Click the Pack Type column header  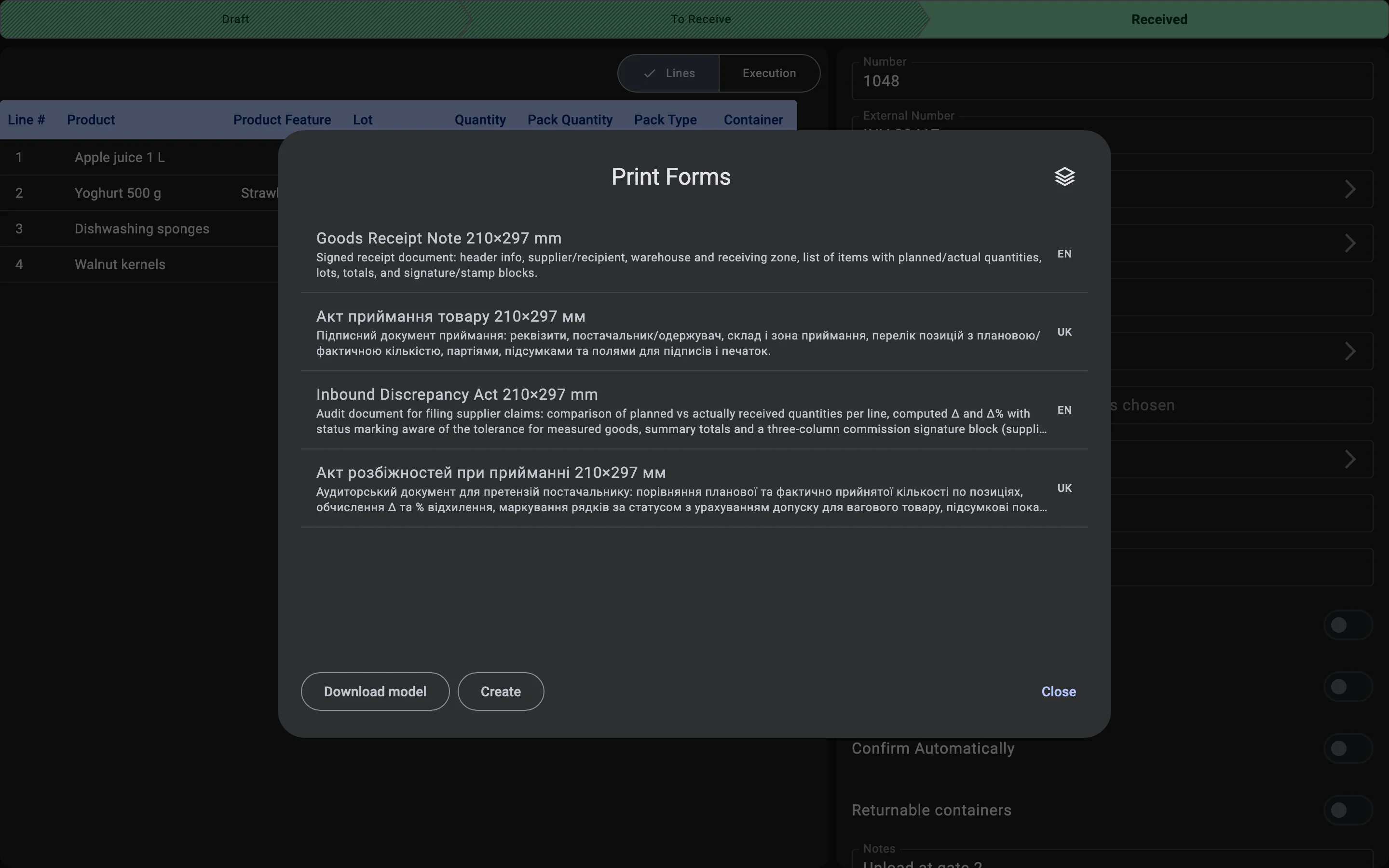click(x=665, y=120)
